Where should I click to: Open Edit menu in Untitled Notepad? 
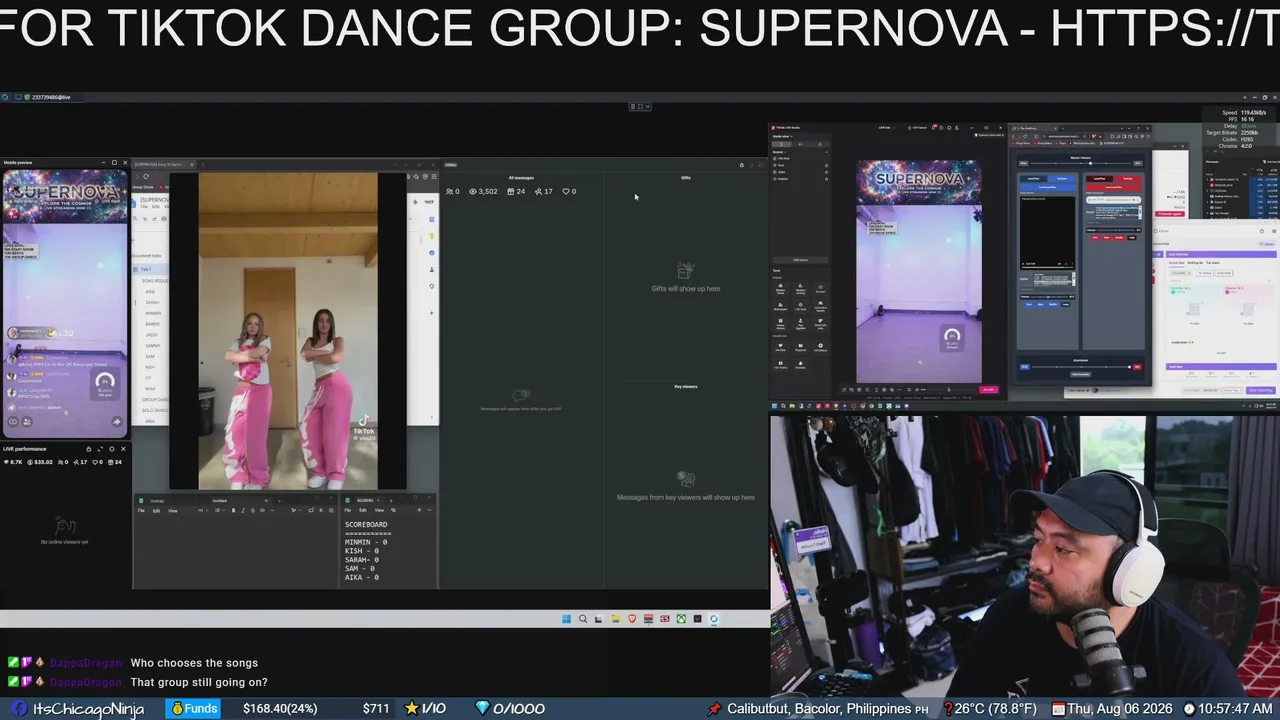[156, 511]
